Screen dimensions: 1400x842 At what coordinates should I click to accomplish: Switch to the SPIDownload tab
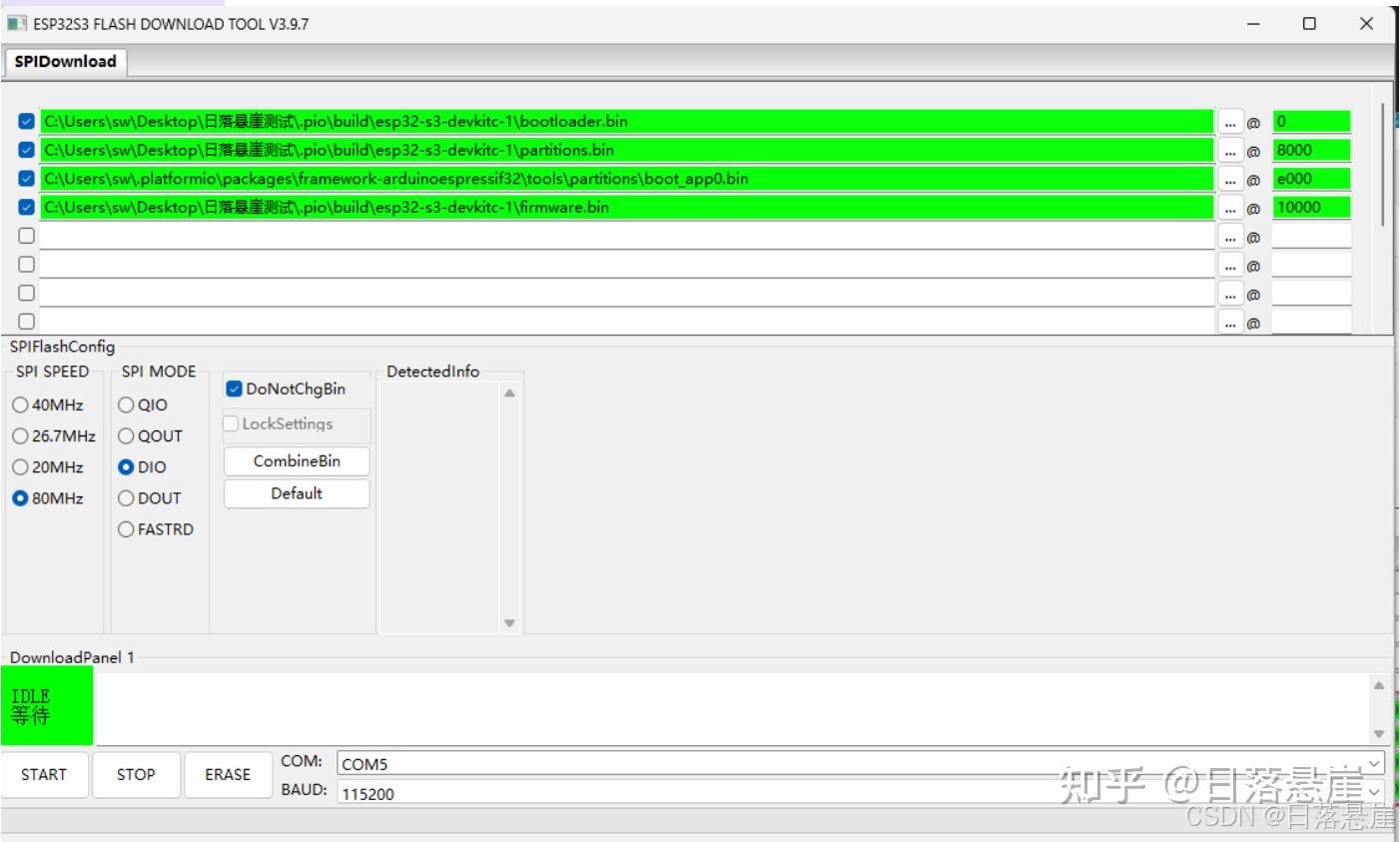click(64, 61)
